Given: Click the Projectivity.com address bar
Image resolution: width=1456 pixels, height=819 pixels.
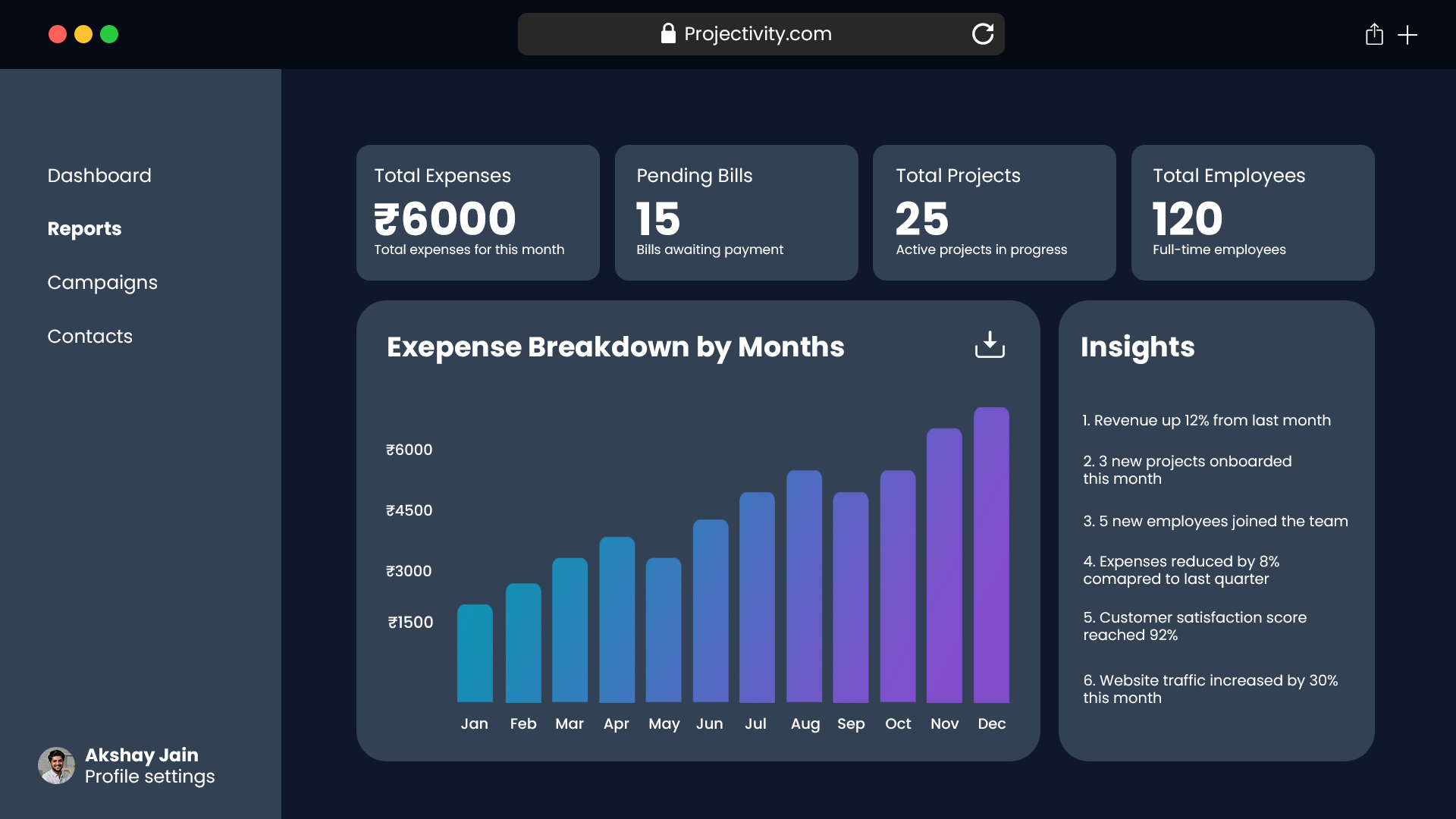Looking at the screenshot, I should [x=758, y=34].
